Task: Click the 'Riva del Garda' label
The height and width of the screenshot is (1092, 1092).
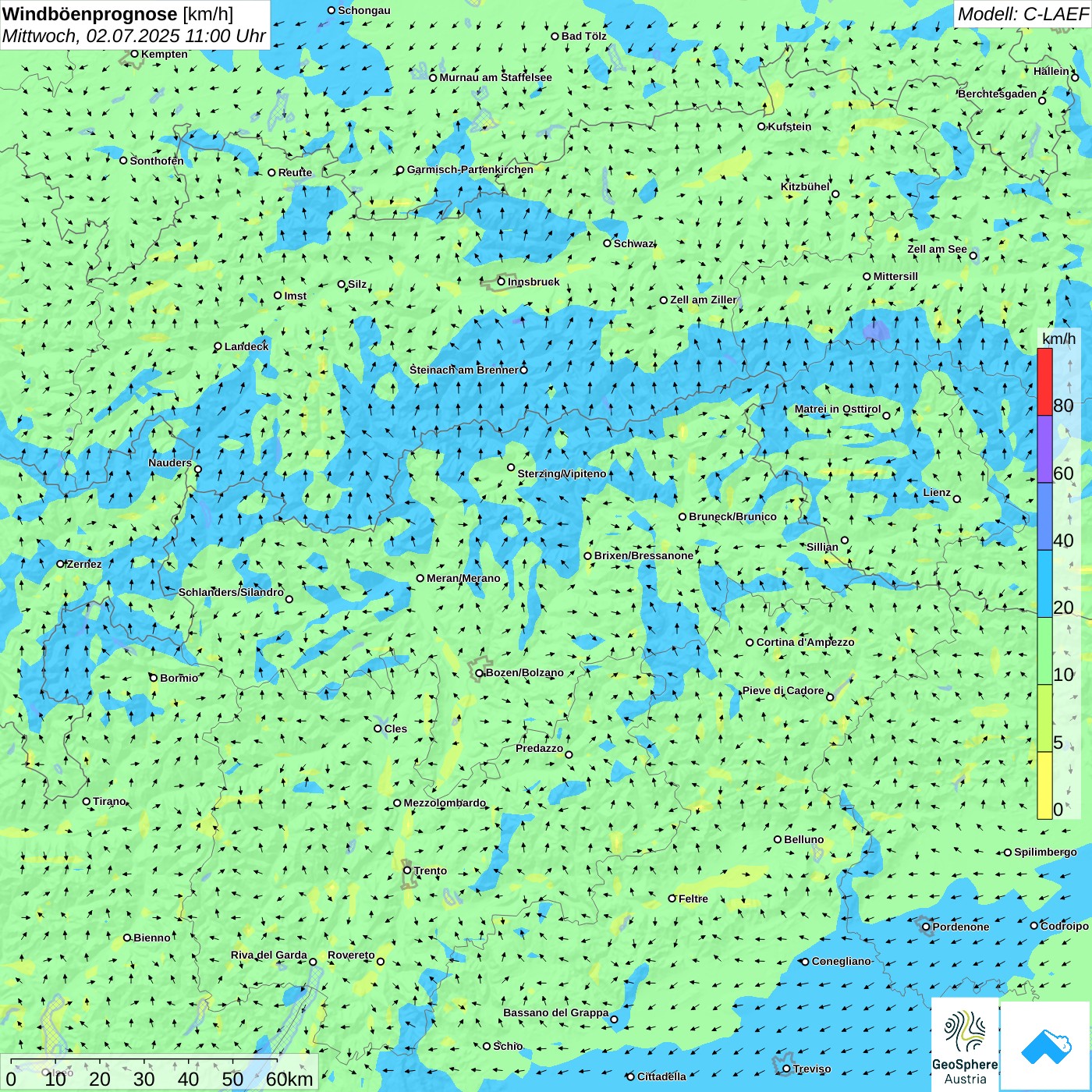Action: coord(269,955)
